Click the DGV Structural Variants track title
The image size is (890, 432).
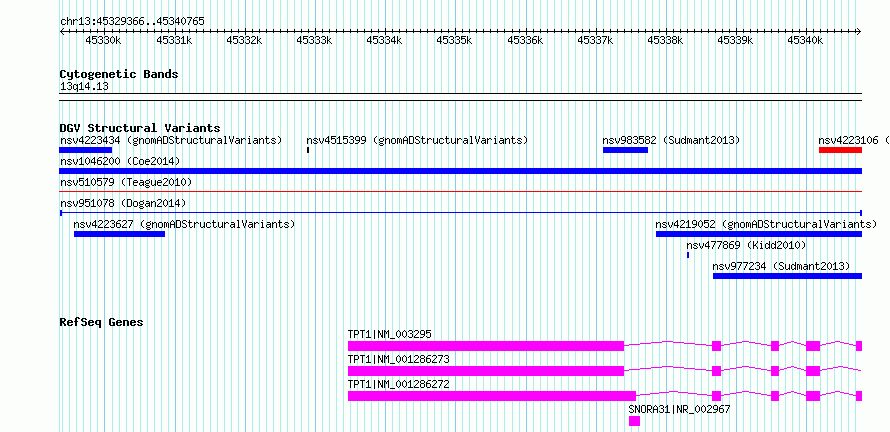click(140, 128)
